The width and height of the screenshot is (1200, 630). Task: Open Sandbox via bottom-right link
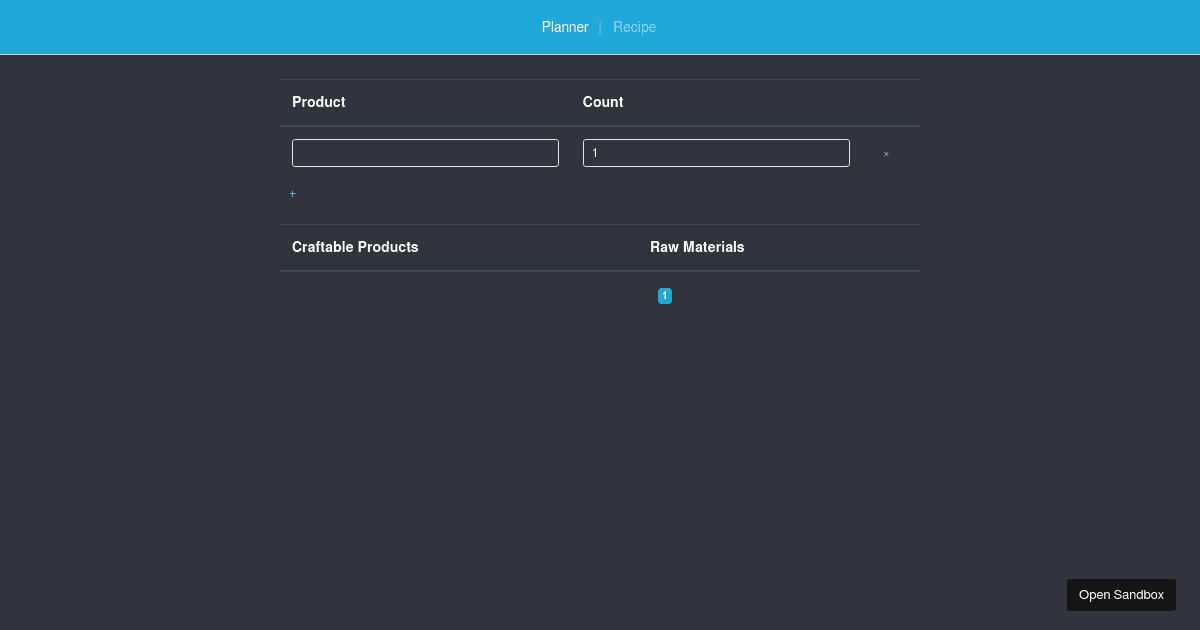coord(1121,594)
